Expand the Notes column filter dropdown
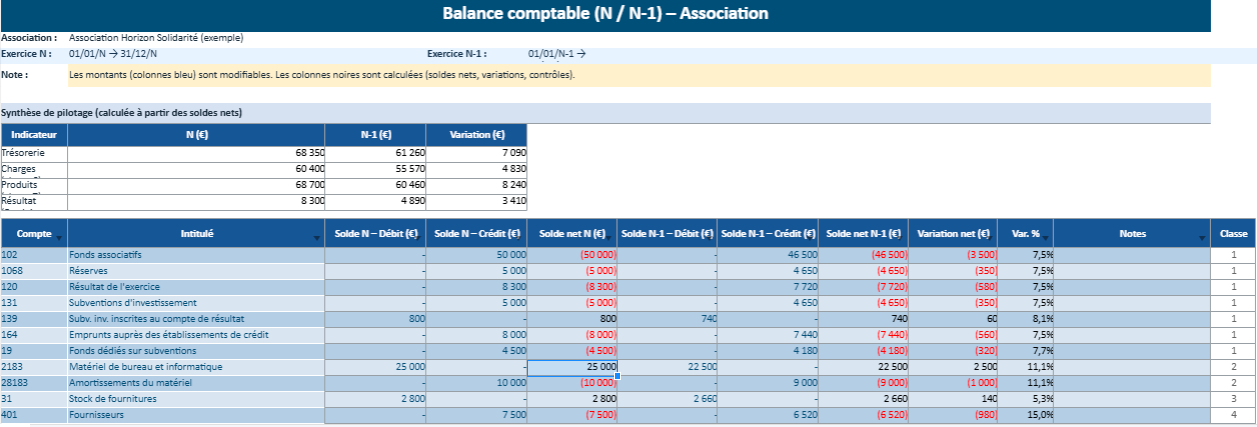This screenshot has height=427, width=1257. pyautogui.click(x=1203, y=238)
